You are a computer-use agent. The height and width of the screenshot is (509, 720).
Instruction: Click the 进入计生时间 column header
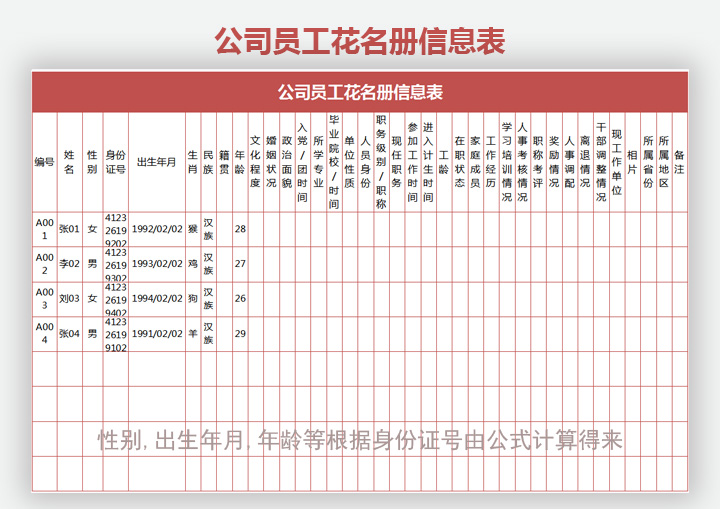click(x=428, y=162)
